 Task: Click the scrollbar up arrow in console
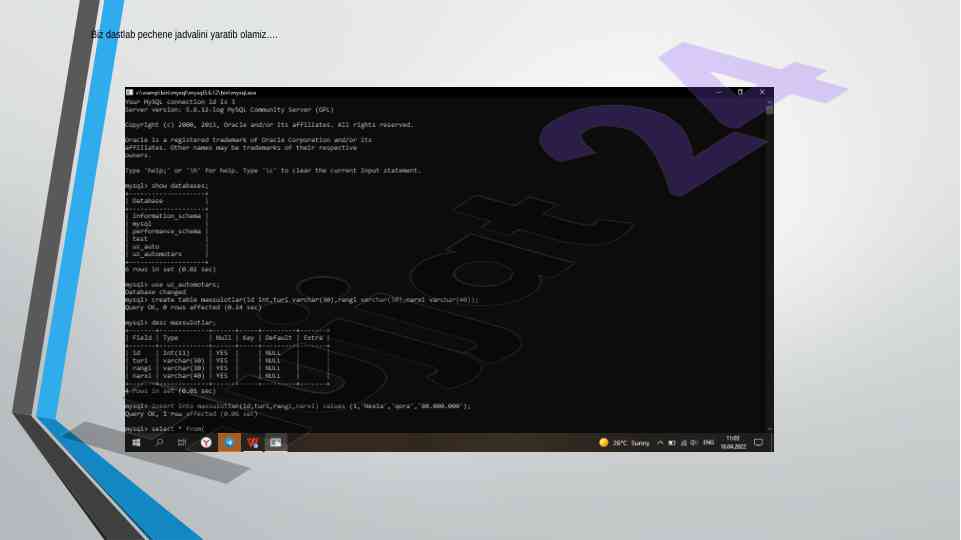(x=769, y=100)
